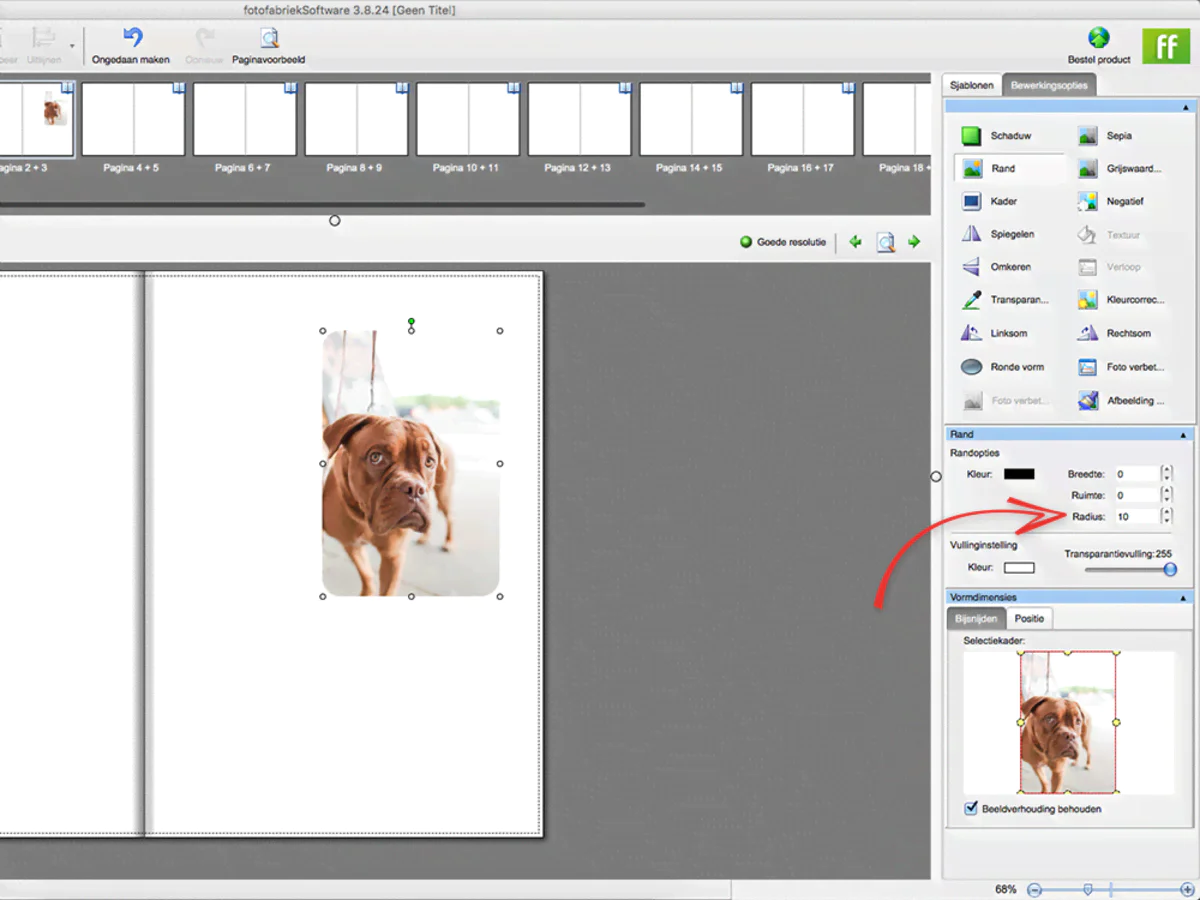This screenshot has width=1200, height=900.
Task: Open the black Kleur border swatch
Action: point(1019,474)
